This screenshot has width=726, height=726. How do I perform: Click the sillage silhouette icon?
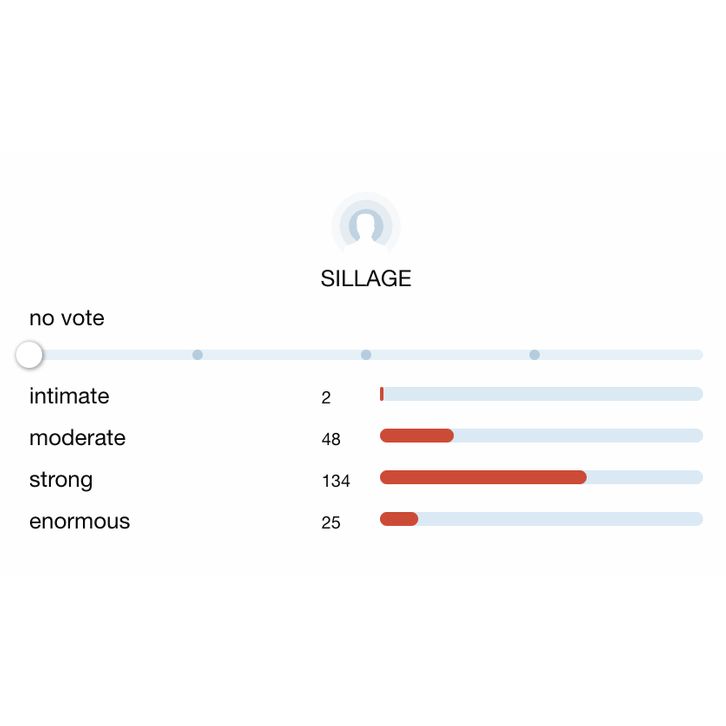[366, 226]
